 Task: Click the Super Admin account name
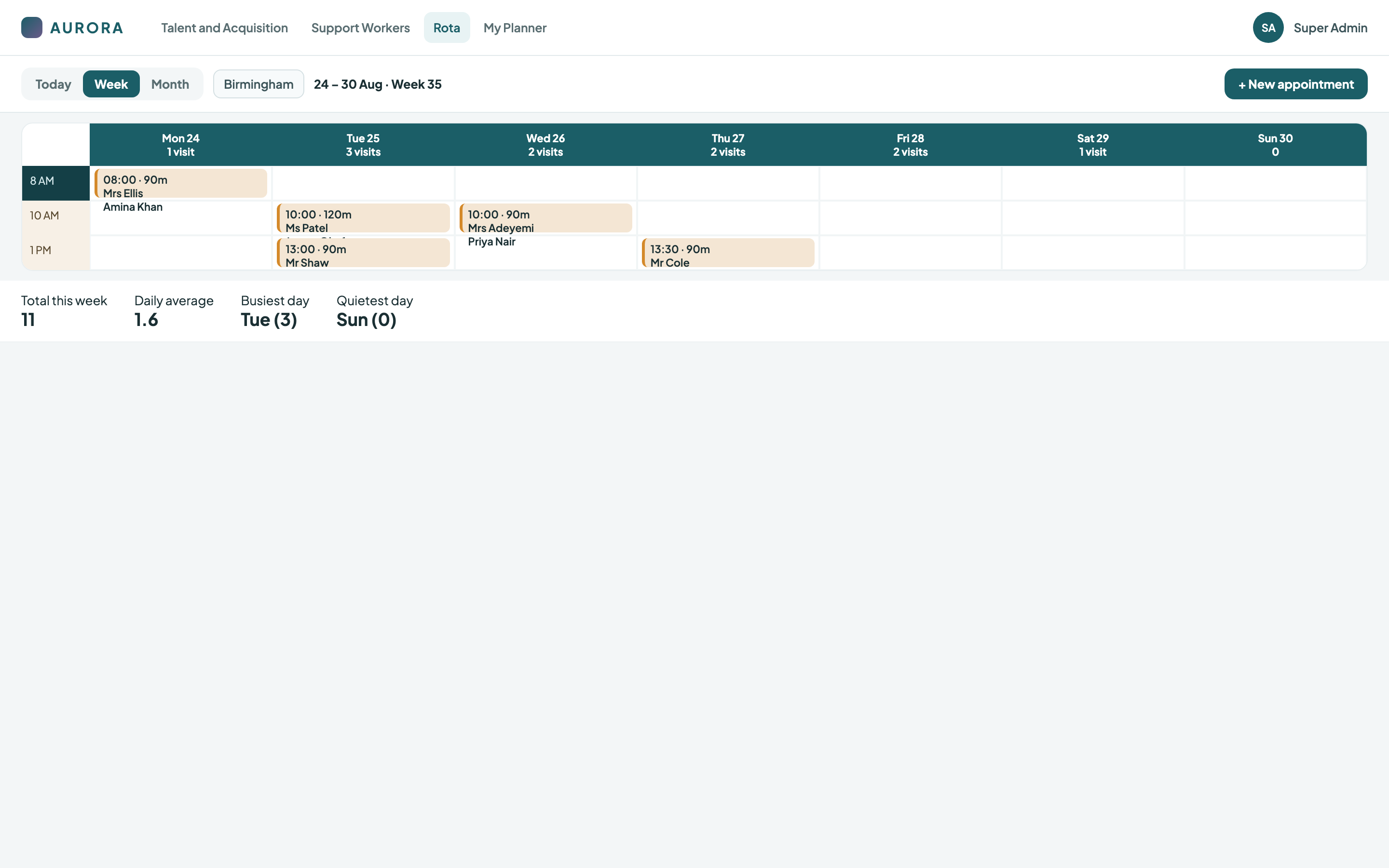[1330, 27]
